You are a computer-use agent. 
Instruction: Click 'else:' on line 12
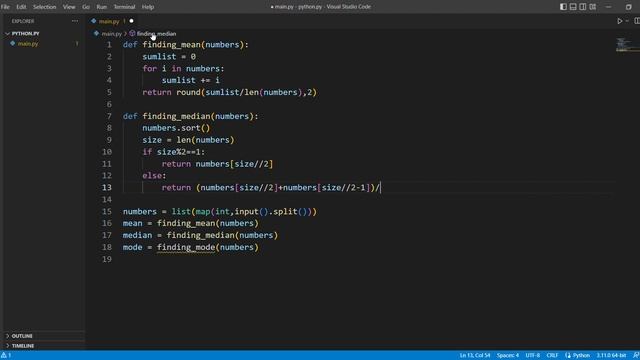[154, 176]
